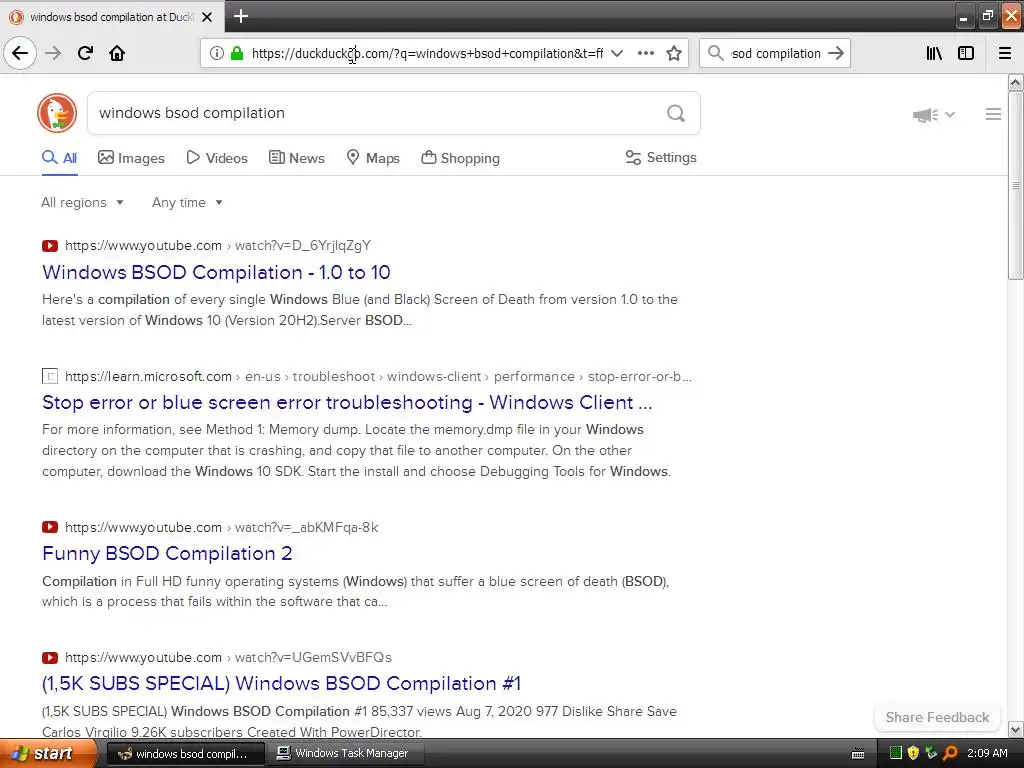Open DuckDuckGo side menu lines icon

click(993, 114)
